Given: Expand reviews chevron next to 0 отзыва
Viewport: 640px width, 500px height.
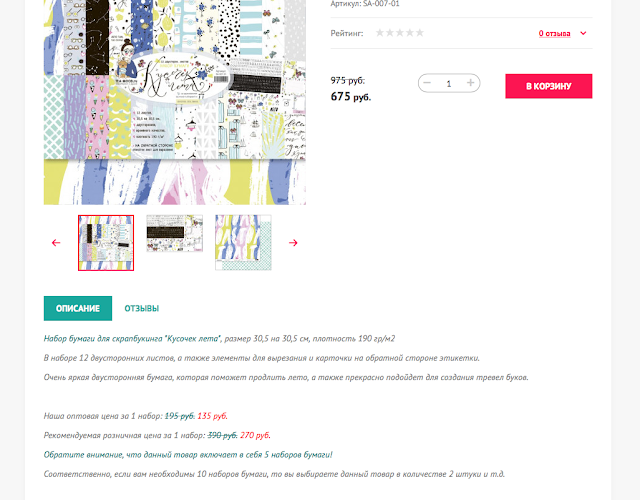Looking at the screenshot, I should pos(583,33).
